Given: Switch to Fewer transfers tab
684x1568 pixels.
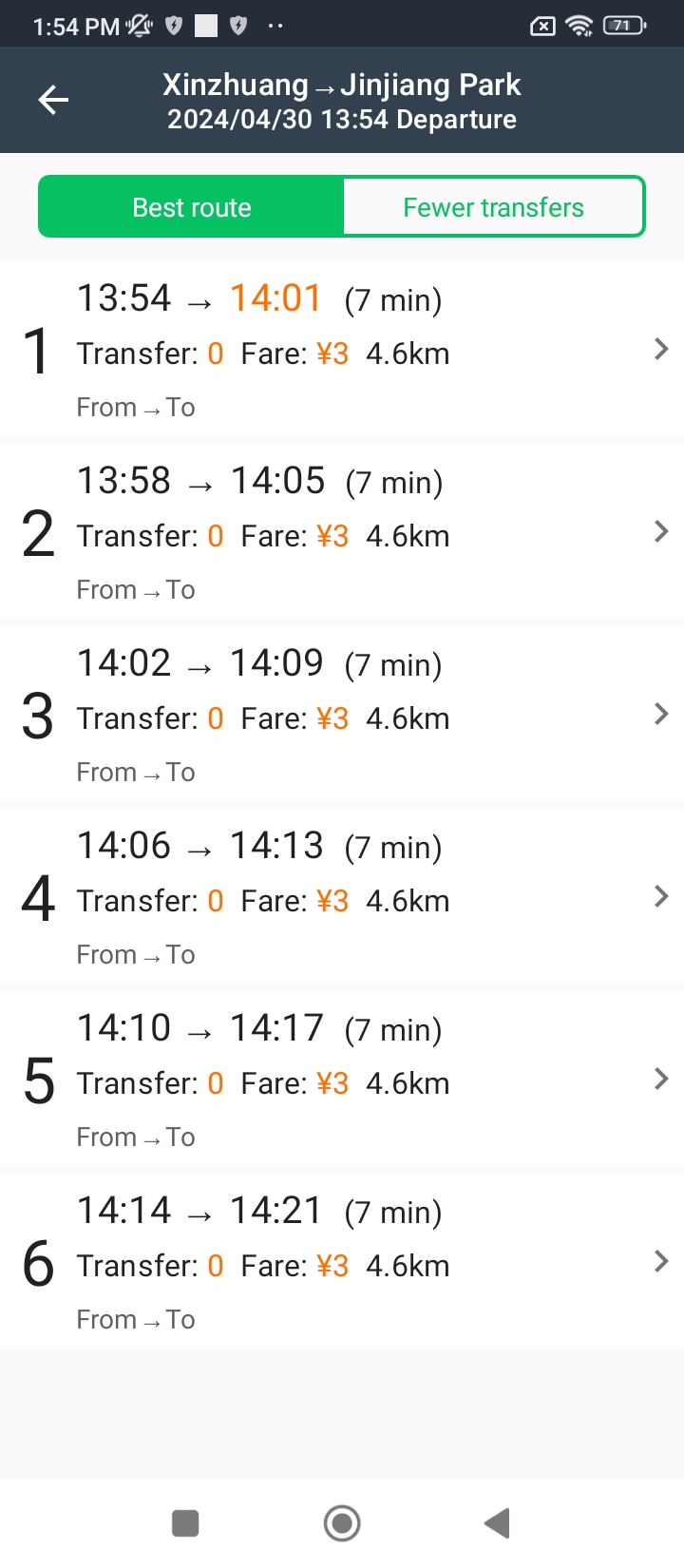Looking at the screenshot, I should 493,206.
